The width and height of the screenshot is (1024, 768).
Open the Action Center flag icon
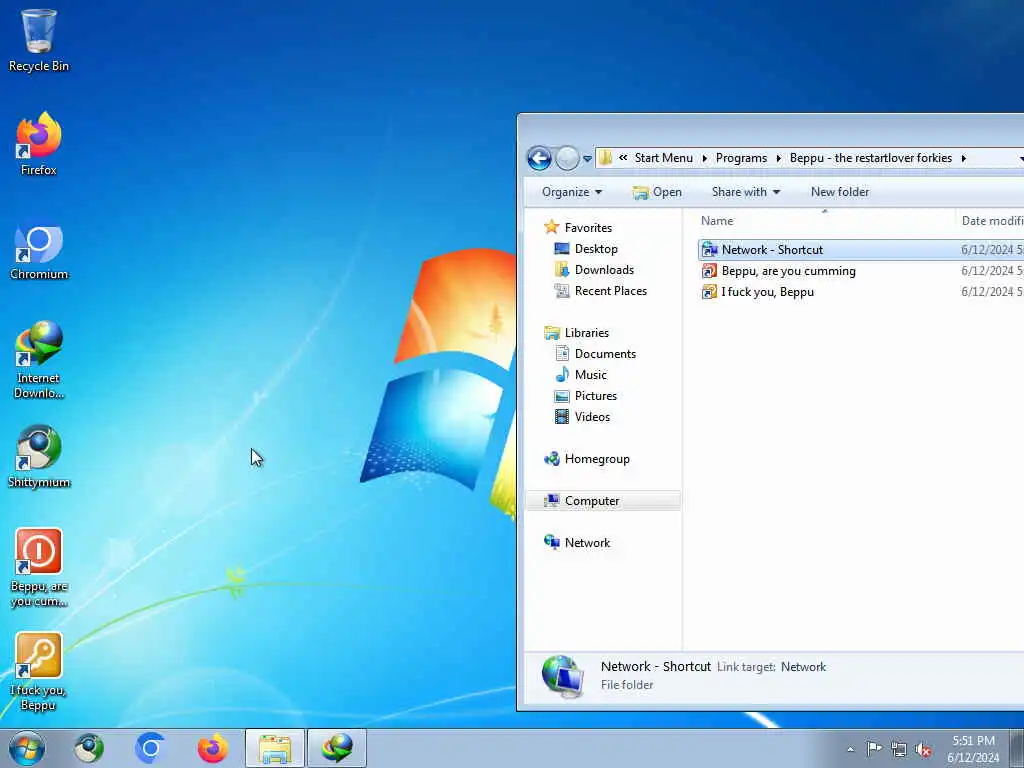[874, 748]
